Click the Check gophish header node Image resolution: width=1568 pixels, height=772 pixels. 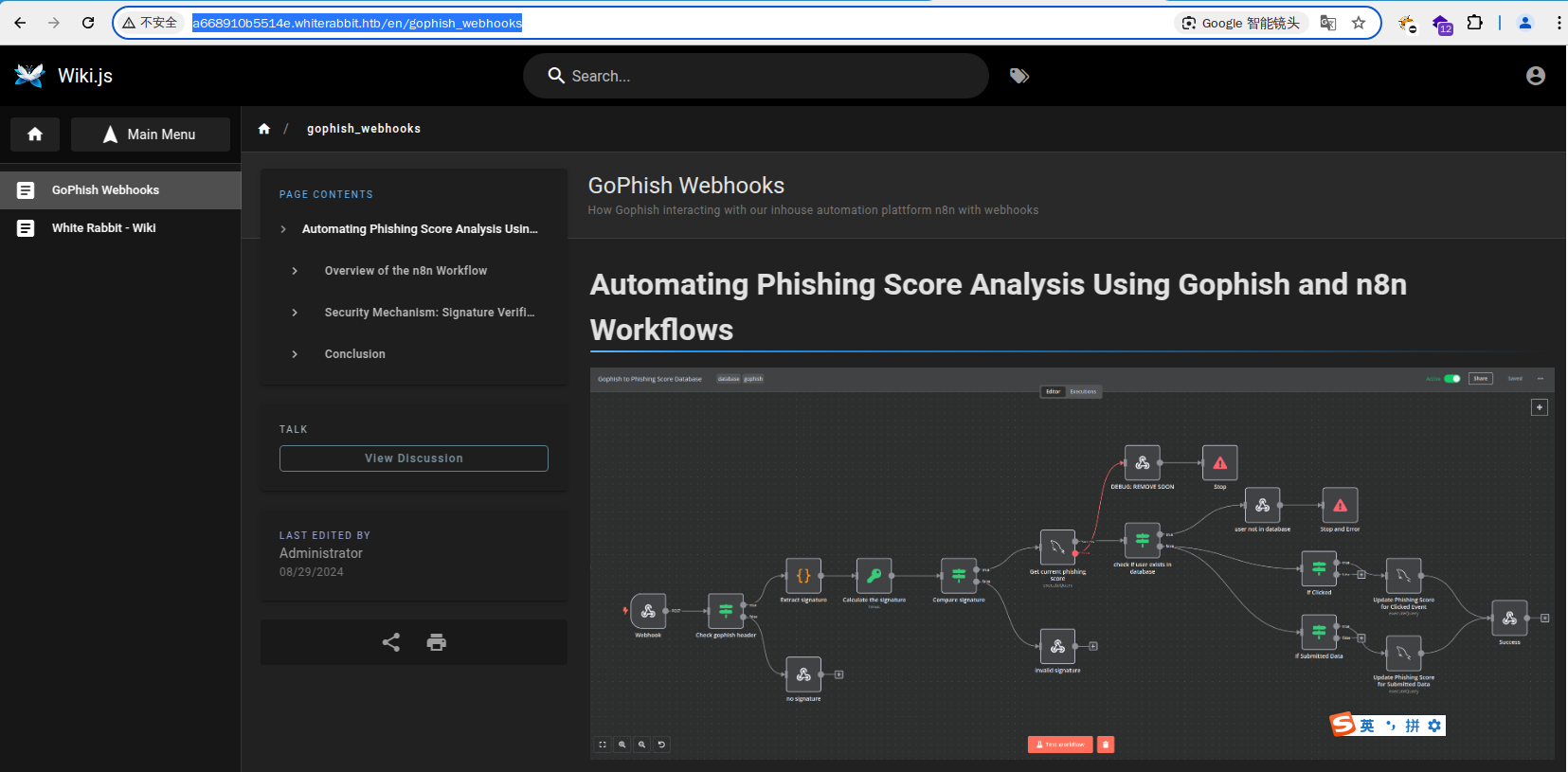click(x=726, y=611)
